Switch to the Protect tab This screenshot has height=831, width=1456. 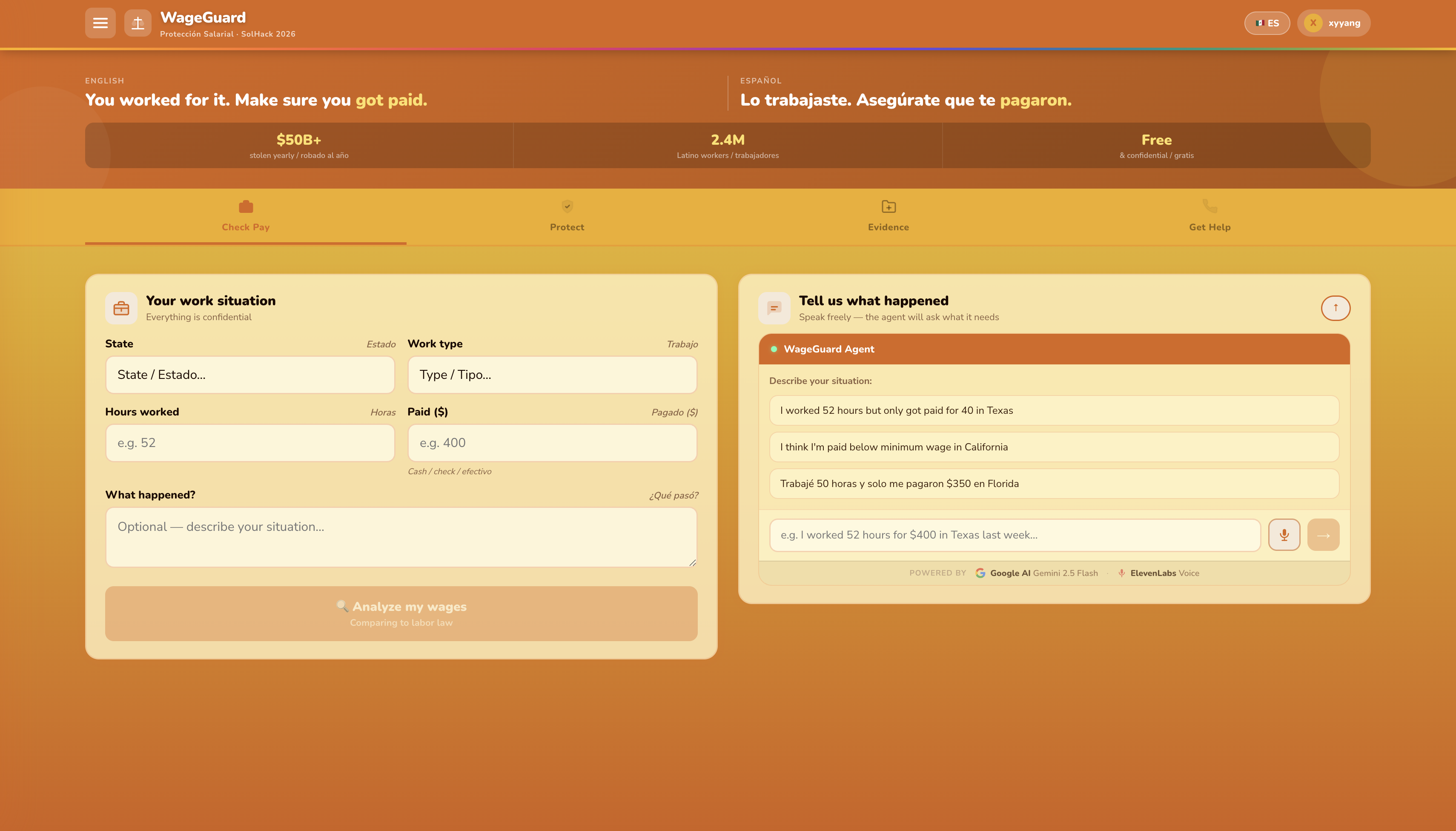point(567,216)
